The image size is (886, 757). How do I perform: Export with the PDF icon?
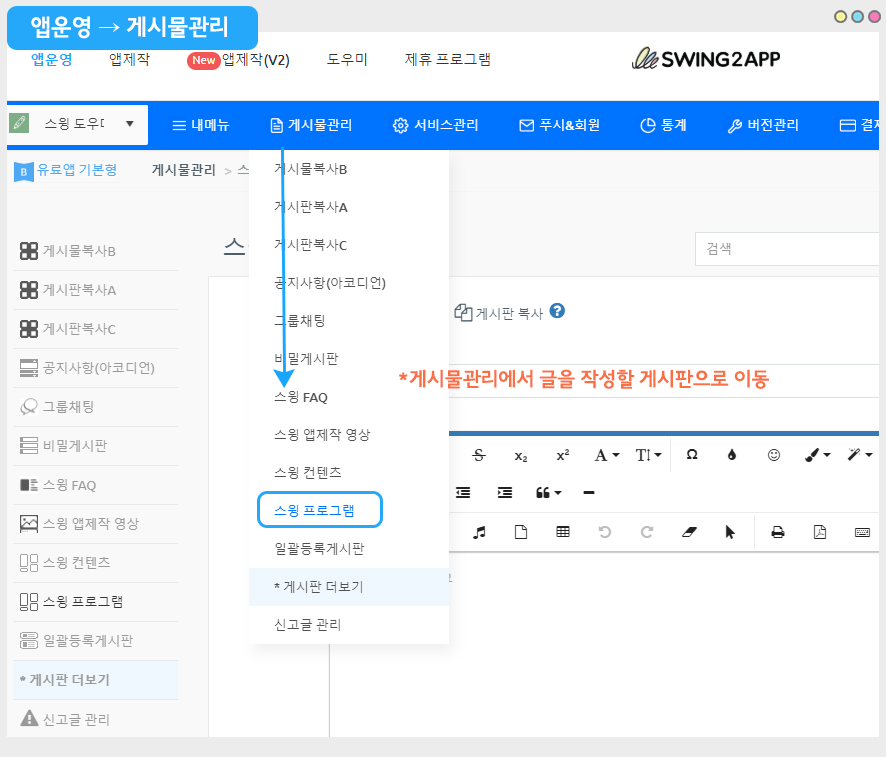820,532
